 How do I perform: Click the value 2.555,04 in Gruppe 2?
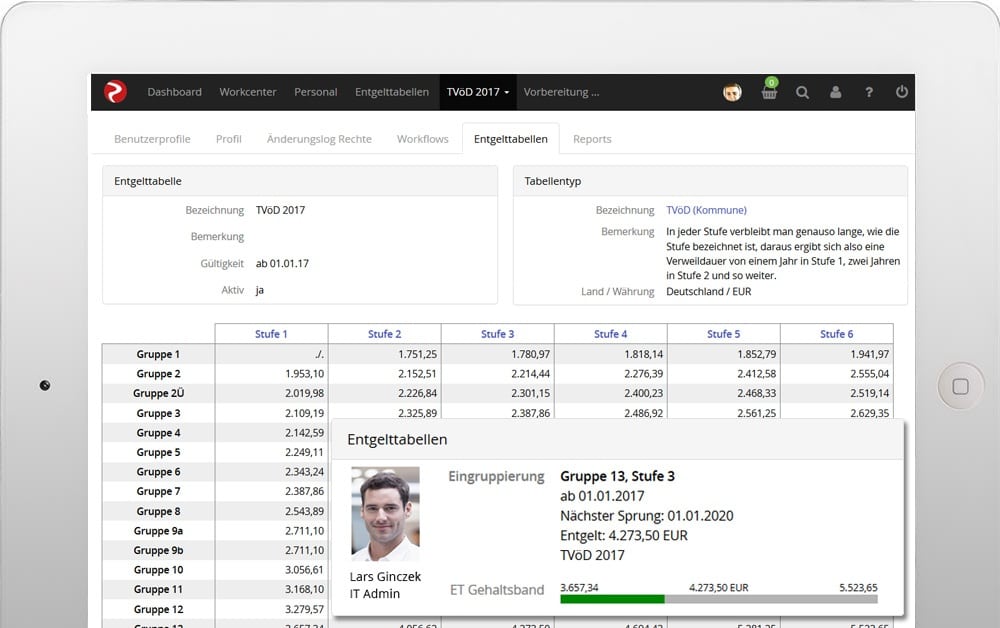[x=870, y=374]
